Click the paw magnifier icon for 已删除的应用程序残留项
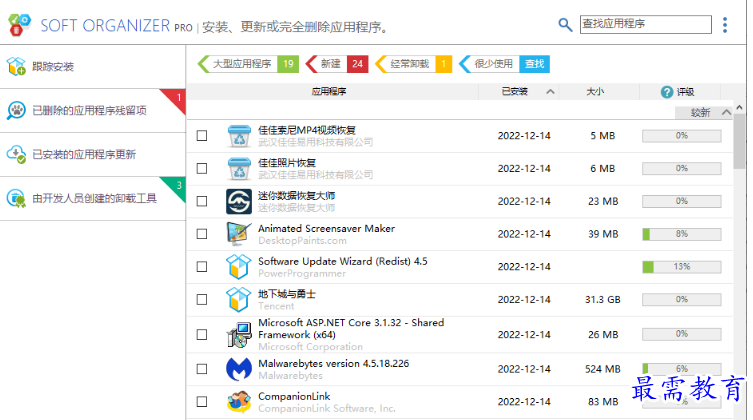The width and height of the screenshot is (753, 420). (16, 110)
